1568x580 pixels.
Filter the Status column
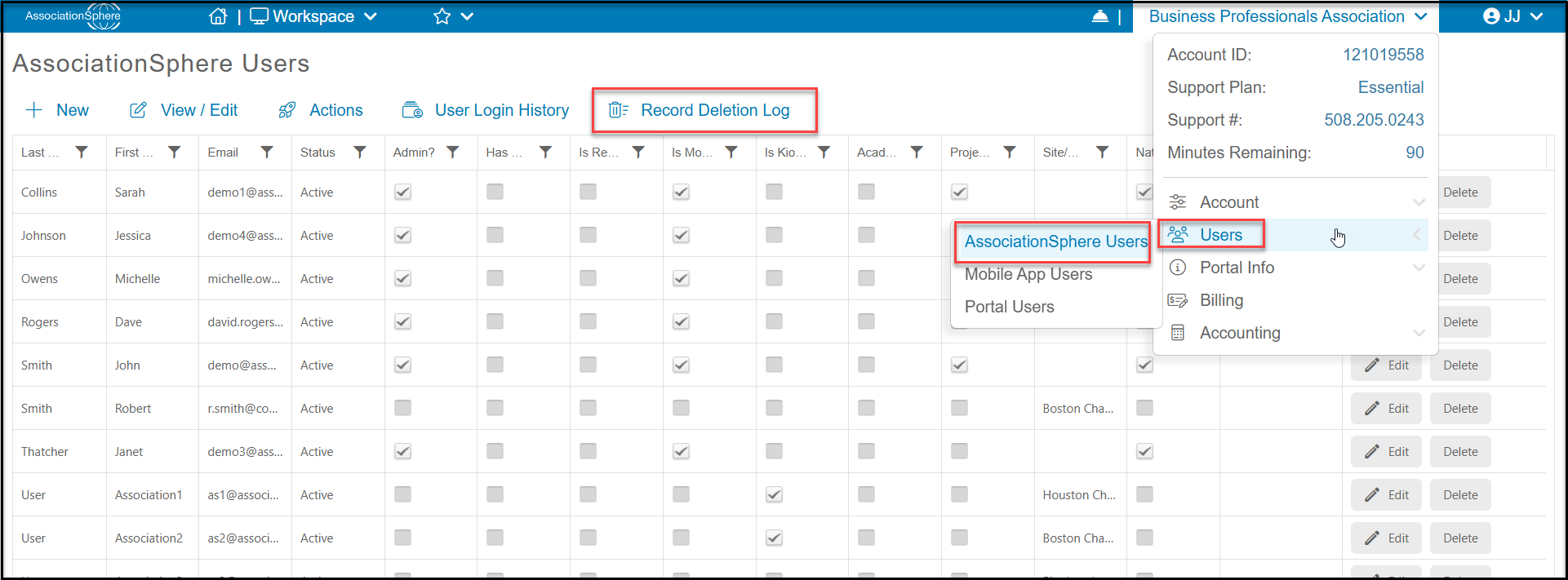pos(360,152)
